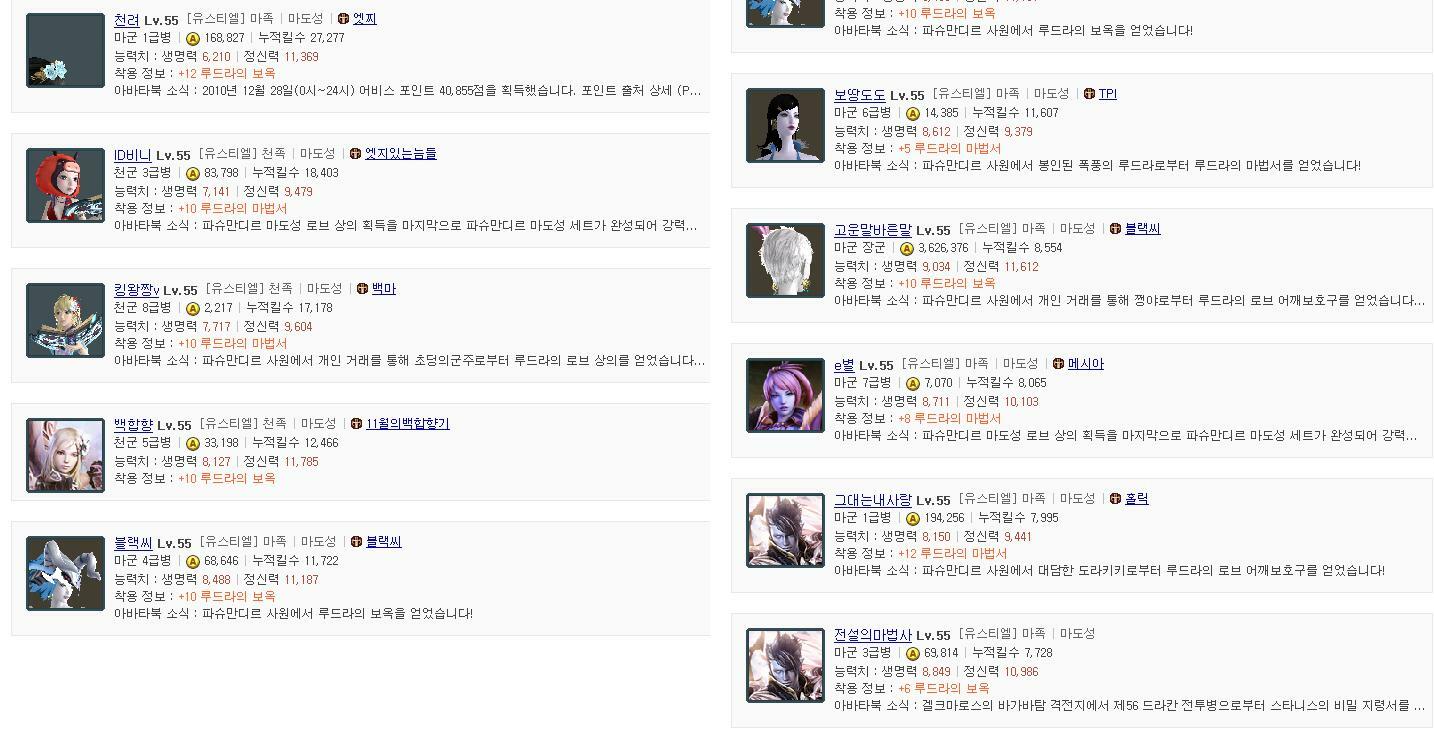Click the legion emblem next to 홀릭
Screen dimensions: 1434x730
[x=1115, y=499]
